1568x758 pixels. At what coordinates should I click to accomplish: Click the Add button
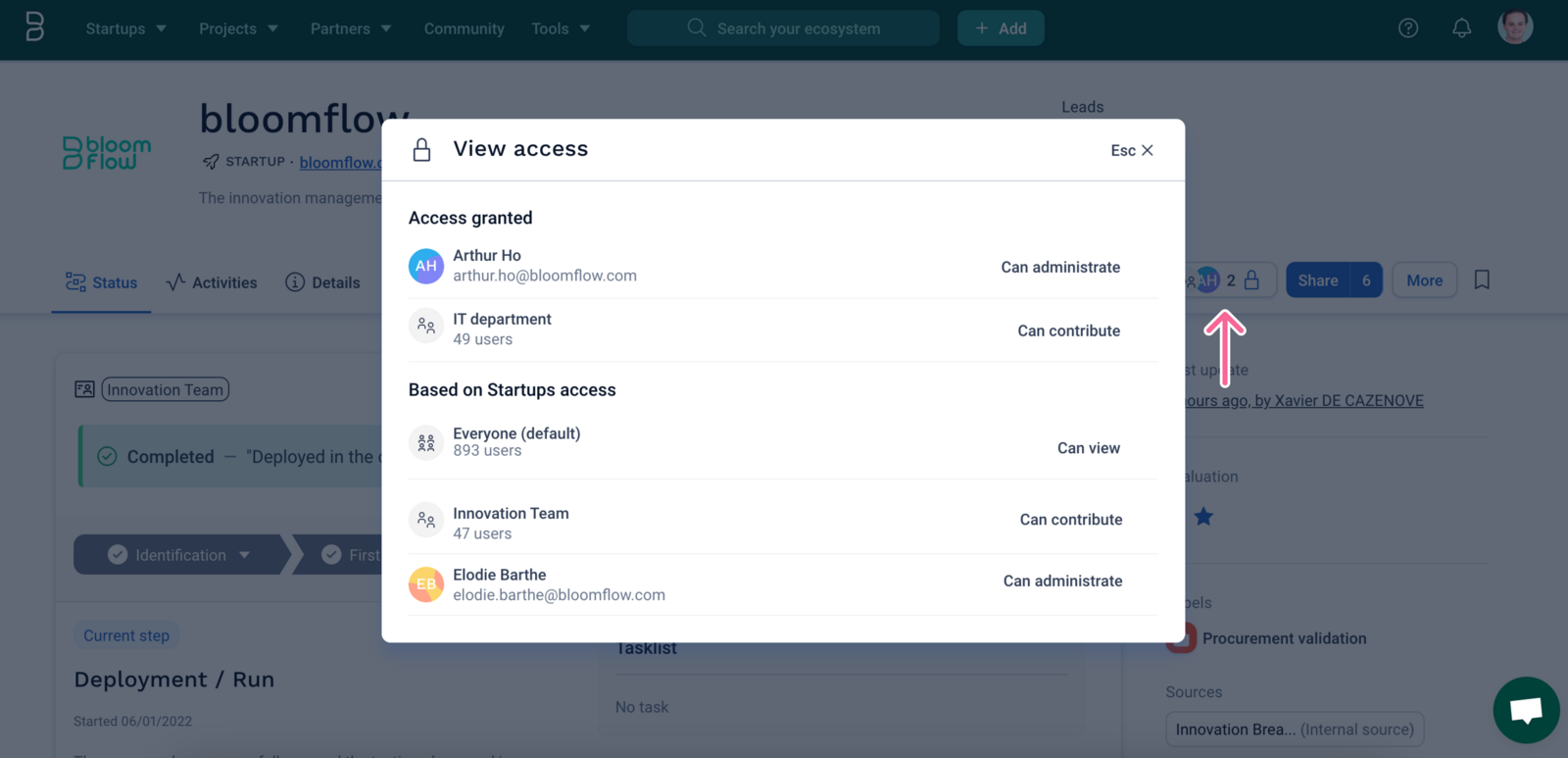(x=1001, y=28)
